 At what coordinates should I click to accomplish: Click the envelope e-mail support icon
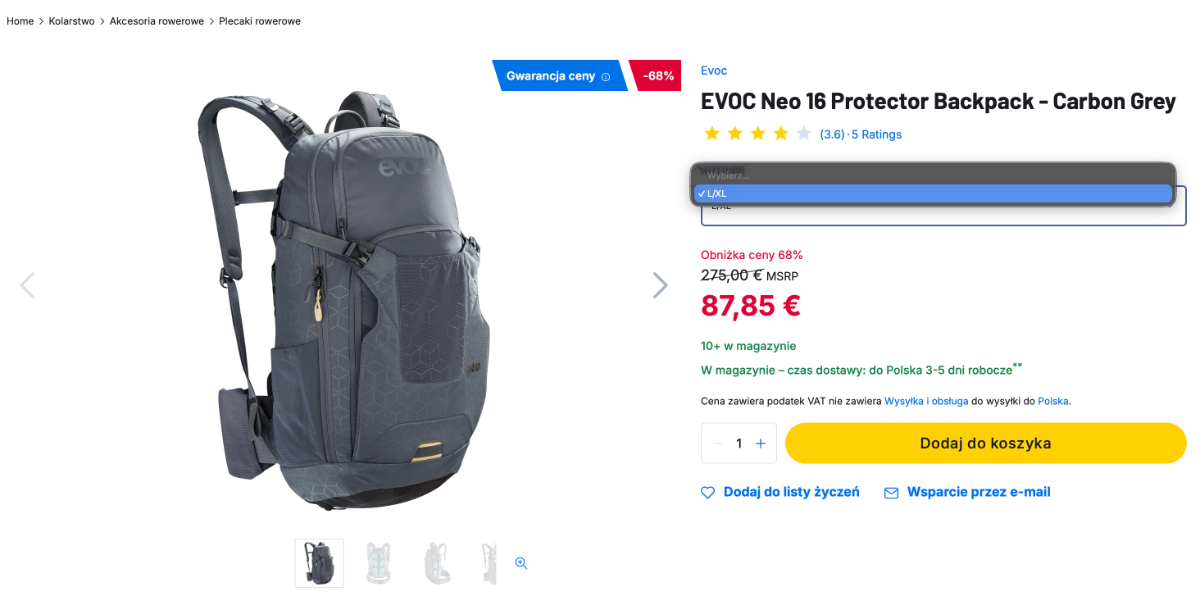(891, 493)
